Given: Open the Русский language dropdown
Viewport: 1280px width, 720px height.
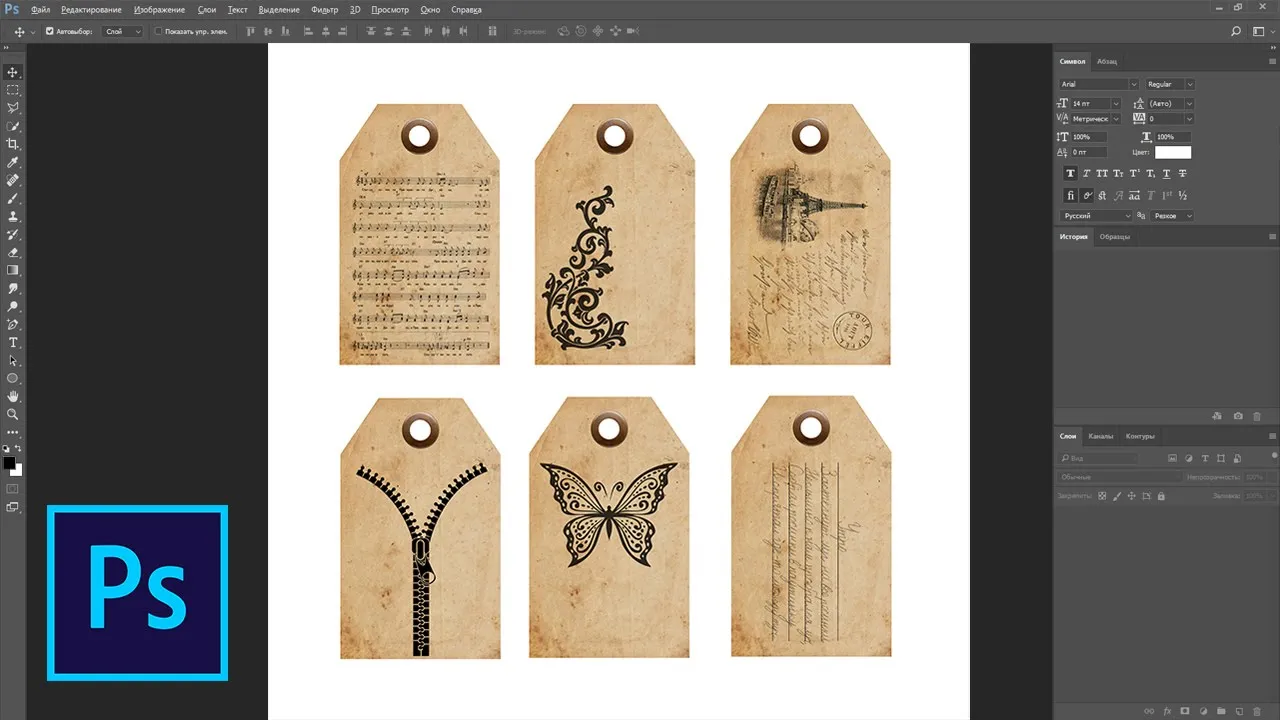Looking at the screenshot, I should pyautogui.click(x=1096, y=216).
